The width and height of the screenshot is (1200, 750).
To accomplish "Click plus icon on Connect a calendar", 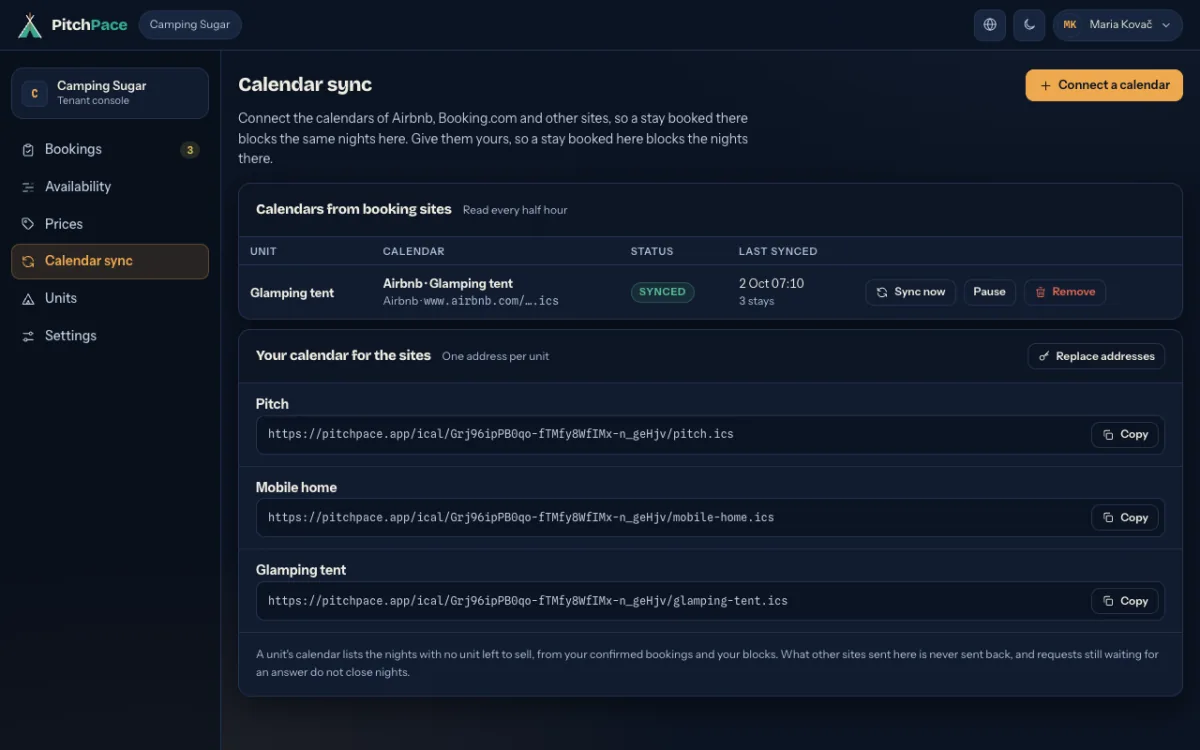I will (x=1046, y=85).
